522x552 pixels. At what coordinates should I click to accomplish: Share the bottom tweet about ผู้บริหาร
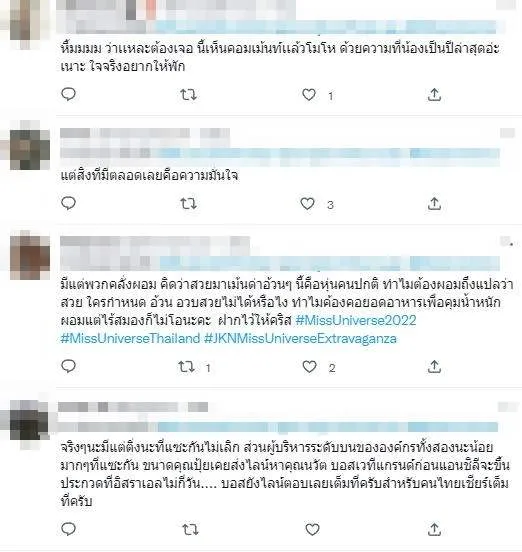click(x=434, y=529)
